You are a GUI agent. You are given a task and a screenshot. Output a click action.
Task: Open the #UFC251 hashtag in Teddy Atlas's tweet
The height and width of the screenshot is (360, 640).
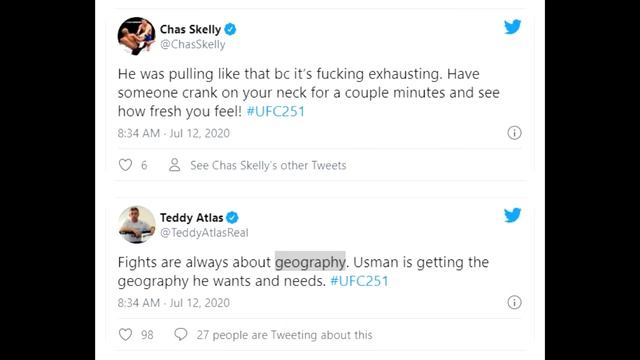click(359, 281)
